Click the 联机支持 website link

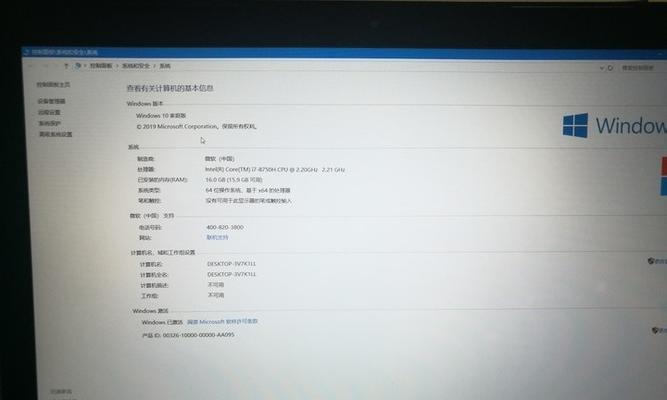(x=217, y=237)
